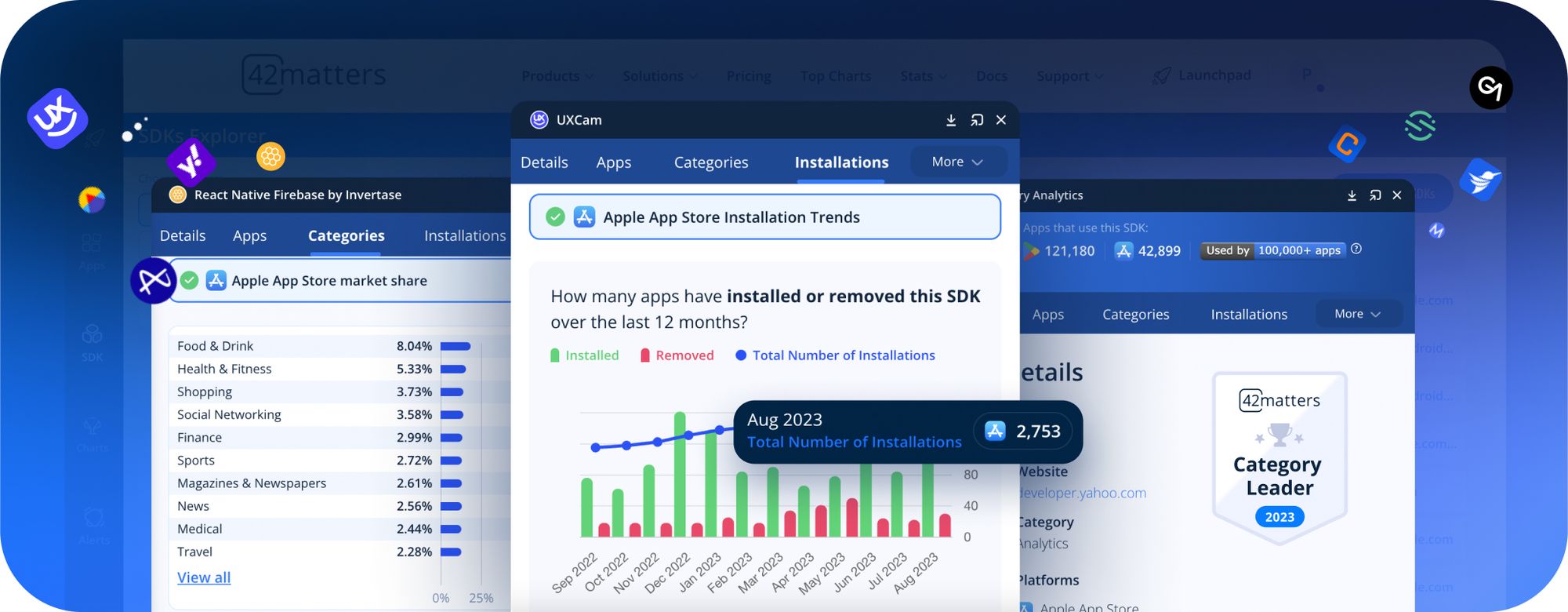Open Solutions menu in top navigation
Screen dimensions: 1568x612
point(660,76)
